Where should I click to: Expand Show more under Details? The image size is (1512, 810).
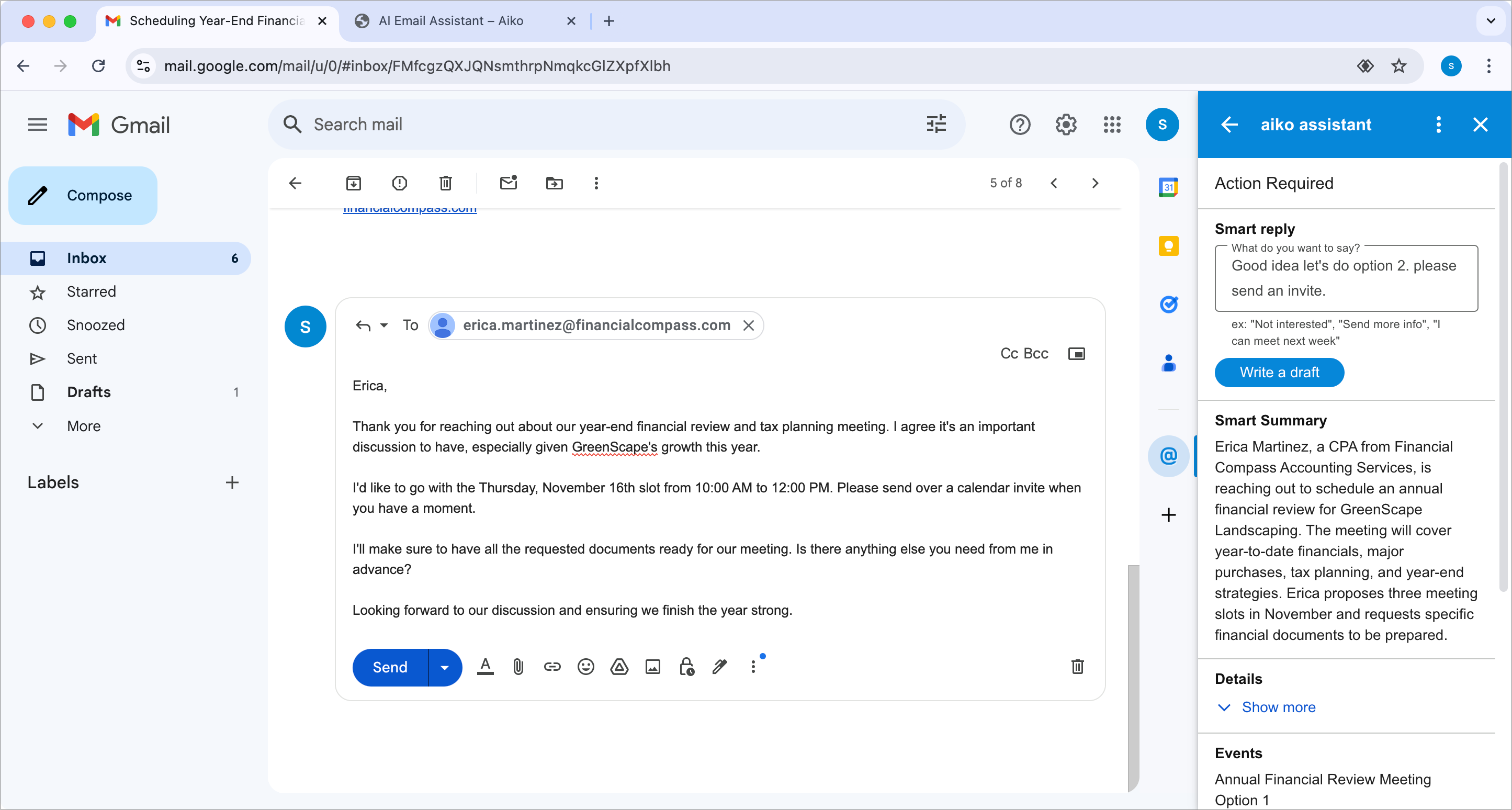click(1278, 707)
